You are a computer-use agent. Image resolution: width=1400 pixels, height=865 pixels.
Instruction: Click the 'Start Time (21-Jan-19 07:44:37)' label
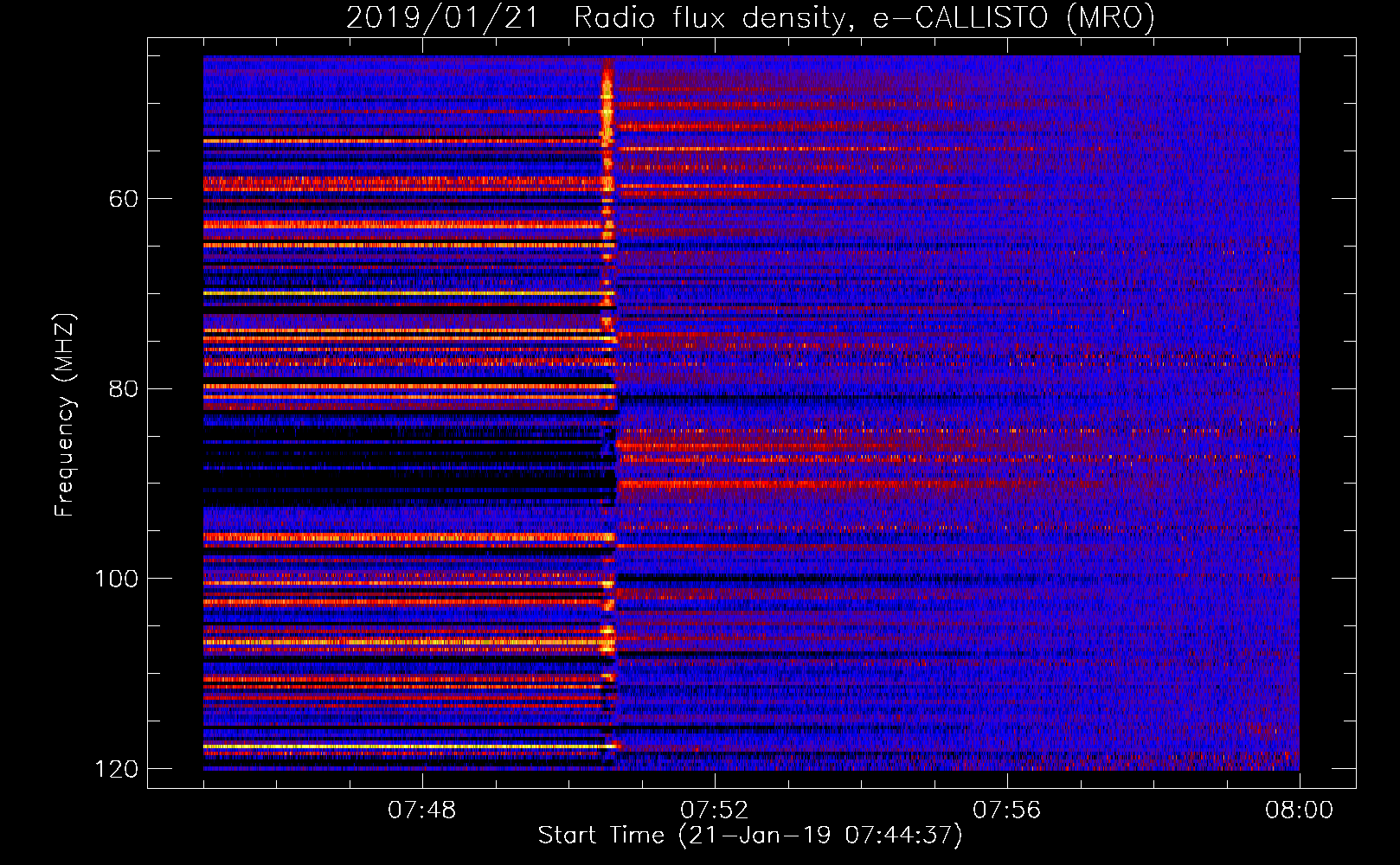750,836
